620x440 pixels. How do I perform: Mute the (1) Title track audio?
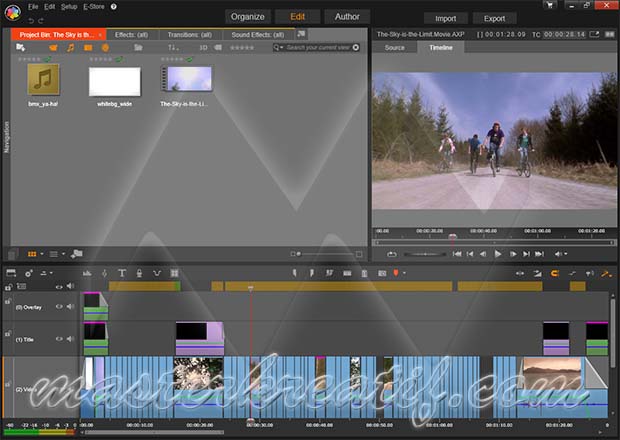(70, 339)
